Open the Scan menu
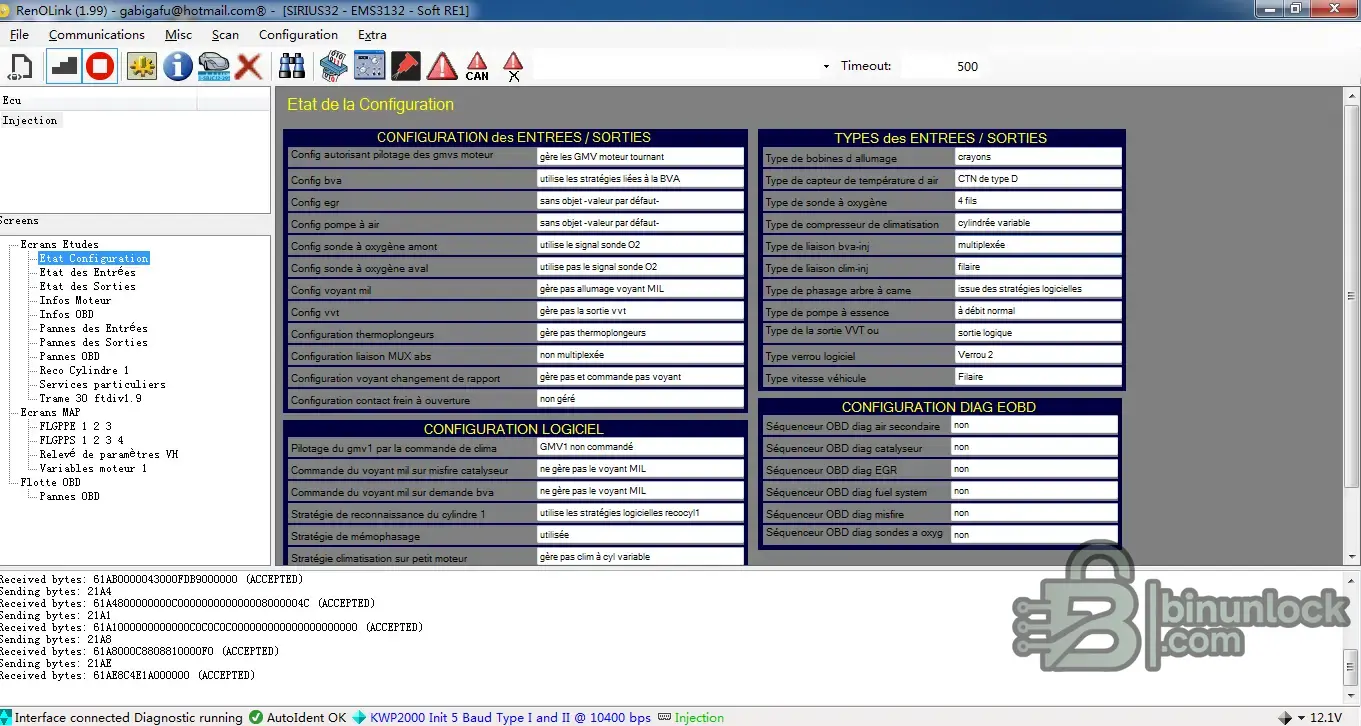 (225, 35)
